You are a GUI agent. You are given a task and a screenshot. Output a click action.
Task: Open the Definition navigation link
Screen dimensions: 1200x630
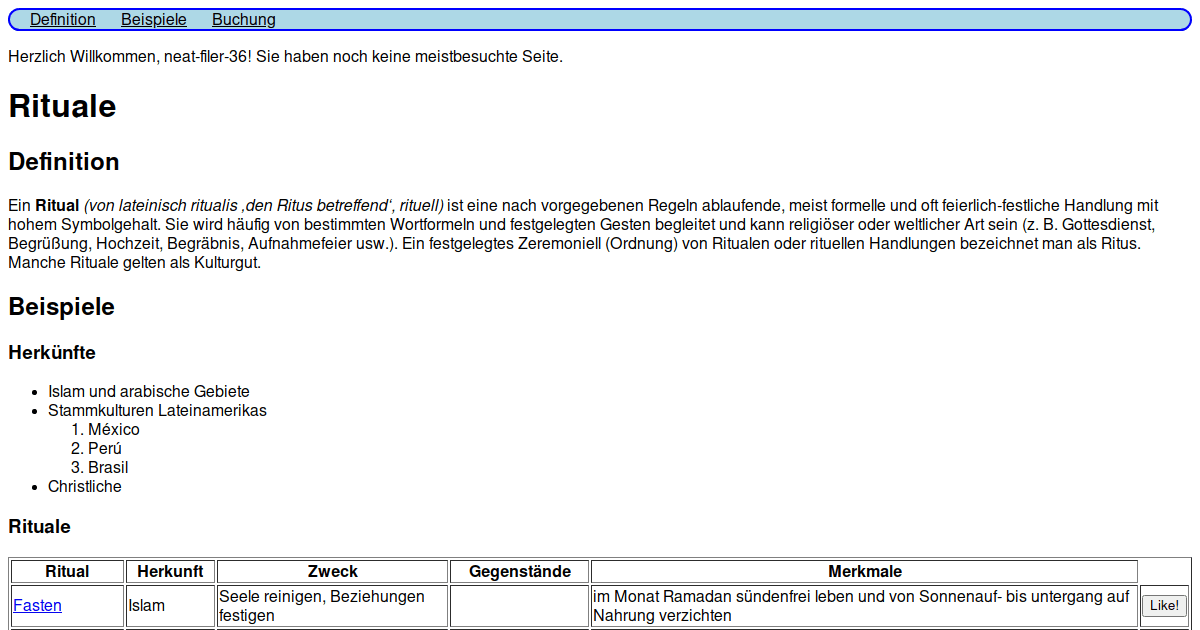point(62,19)
